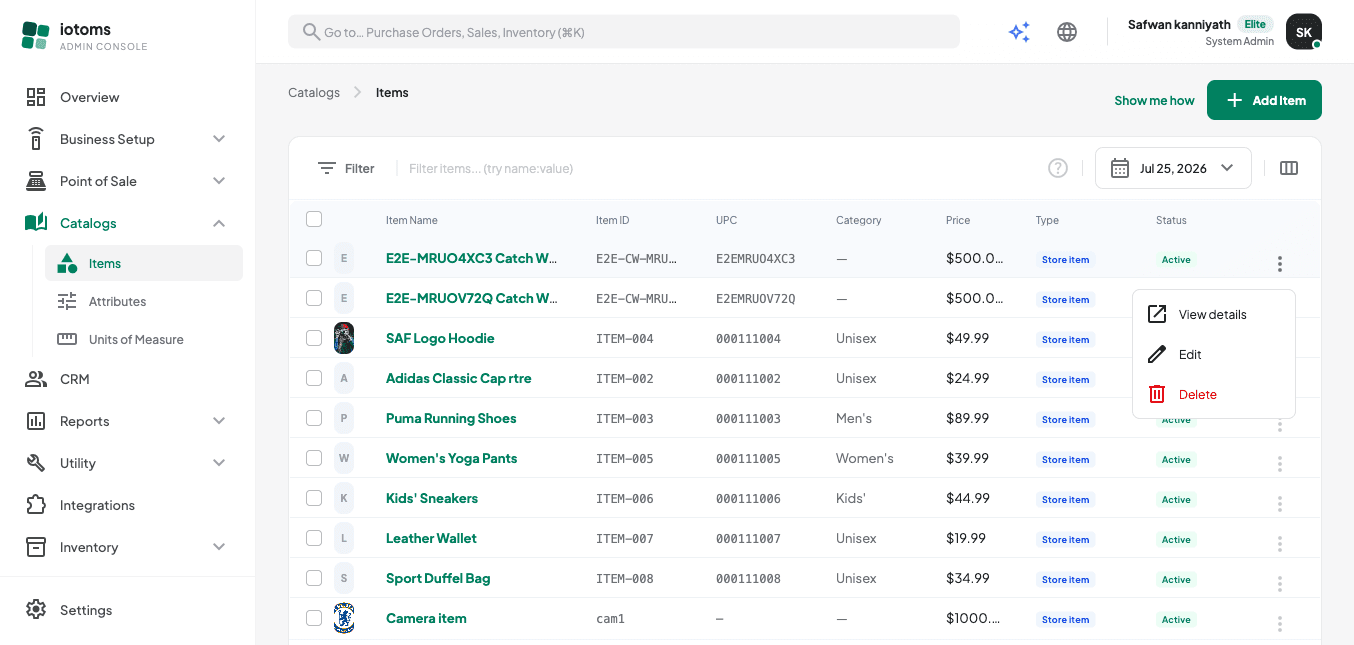Check the SAF Logo Hoodie row checkbox
This screenshot has height=645, width=1354.
[x=314, y=338]
